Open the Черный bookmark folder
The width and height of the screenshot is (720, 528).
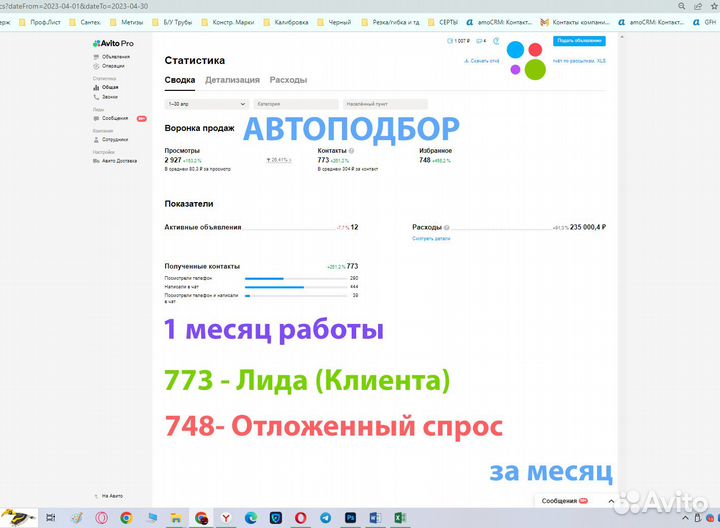[334, 22]
